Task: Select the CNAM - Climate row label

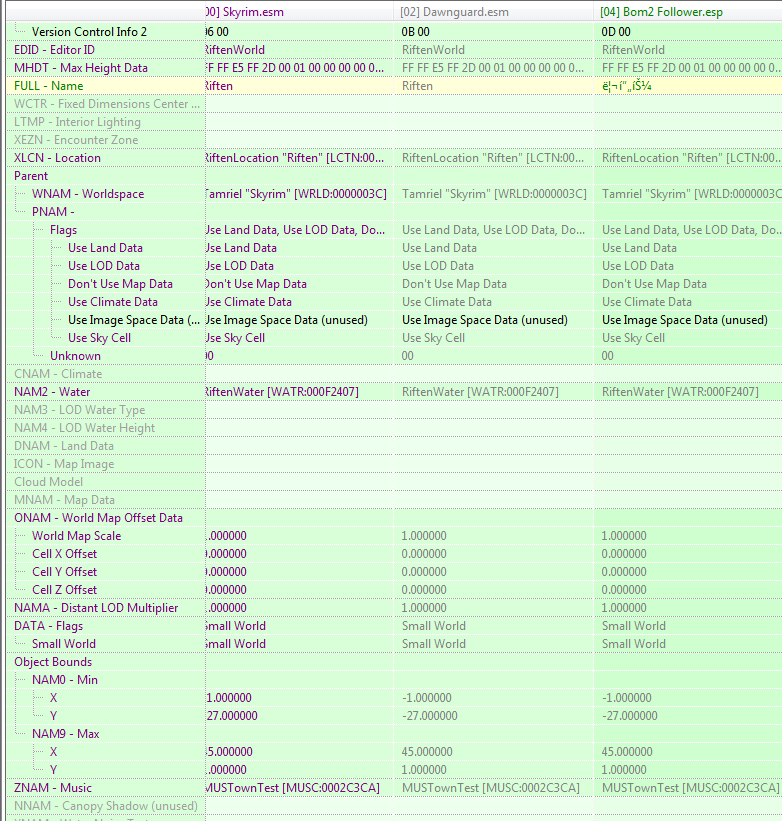Action: [x=58, y=374]
